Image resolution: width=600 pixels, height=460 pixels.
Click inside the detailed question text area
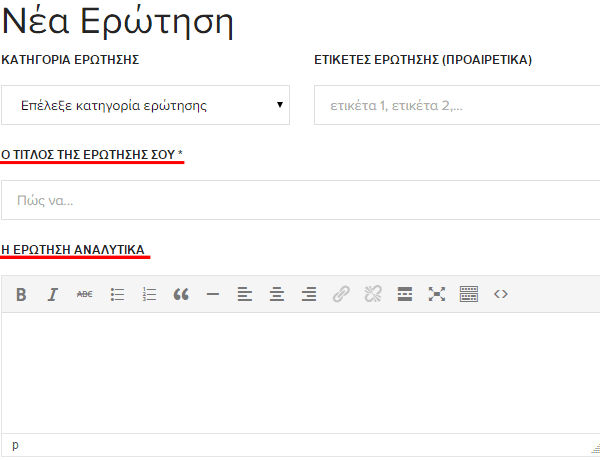click(x=300, y=373)
